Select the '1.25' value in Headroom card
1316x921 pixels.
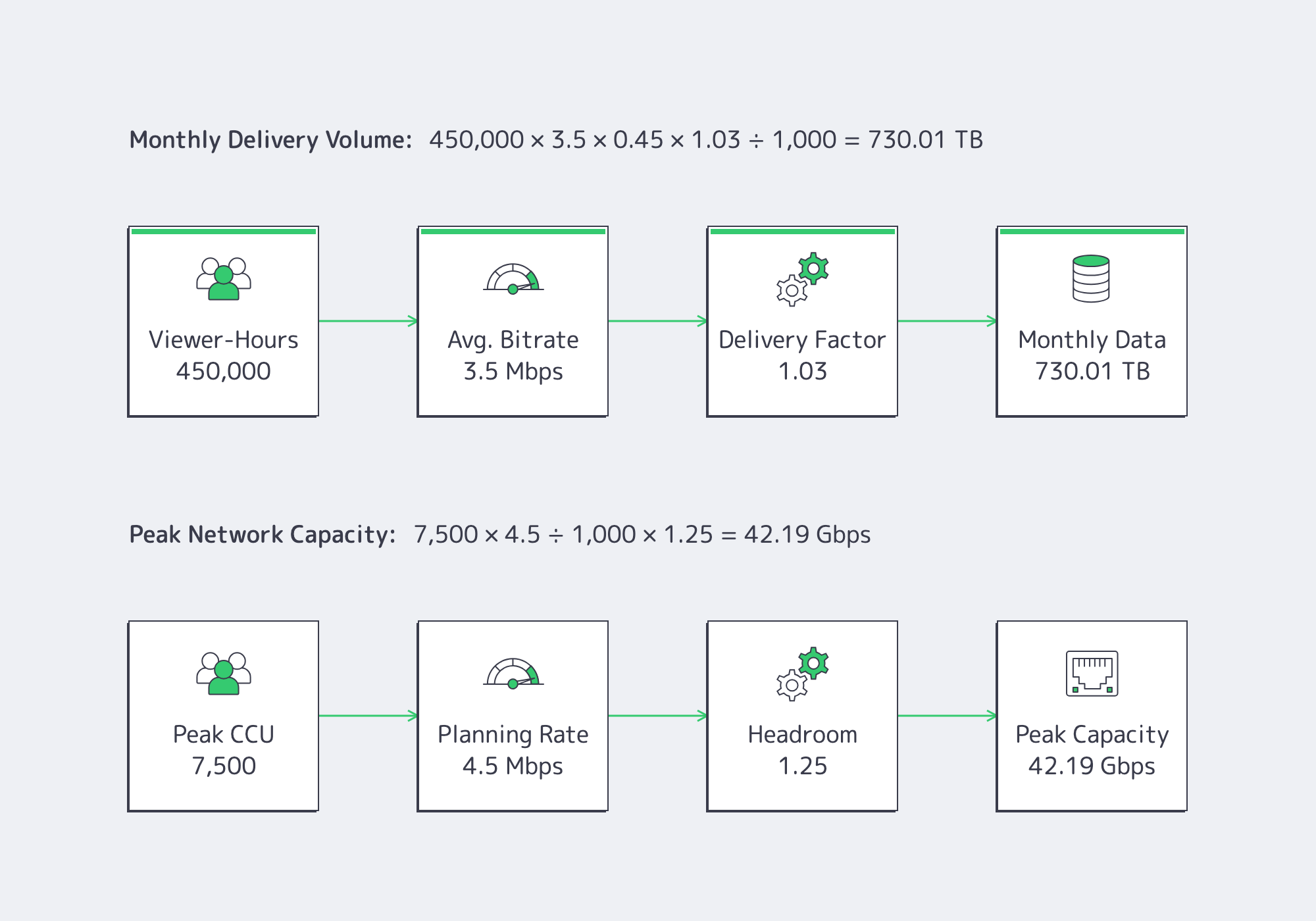[x=803, y=766]
